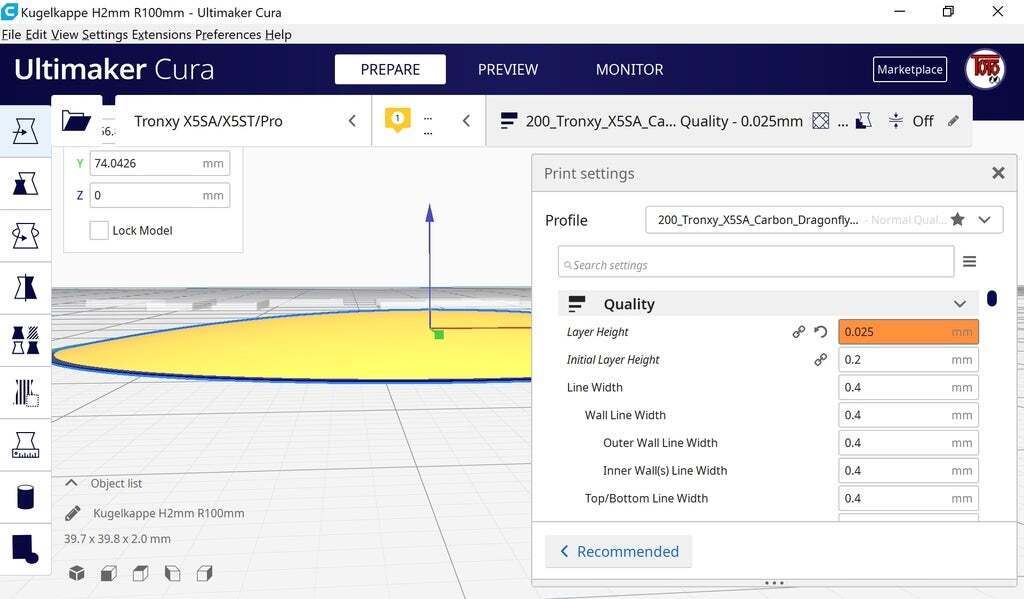Click the Inner Wall(s) Line Width value field

(x=908, y=470)
